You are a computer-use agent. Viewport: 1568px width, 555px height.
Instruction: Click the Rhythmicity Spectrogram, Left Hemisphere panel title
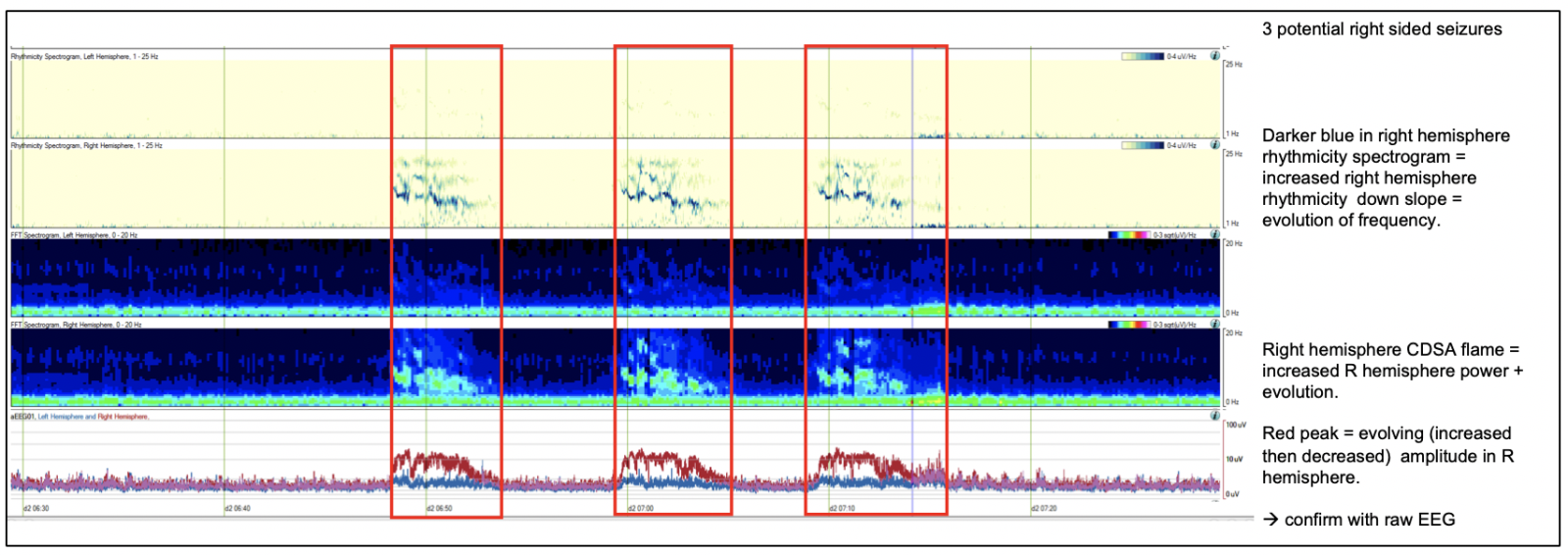coord(84,56)
